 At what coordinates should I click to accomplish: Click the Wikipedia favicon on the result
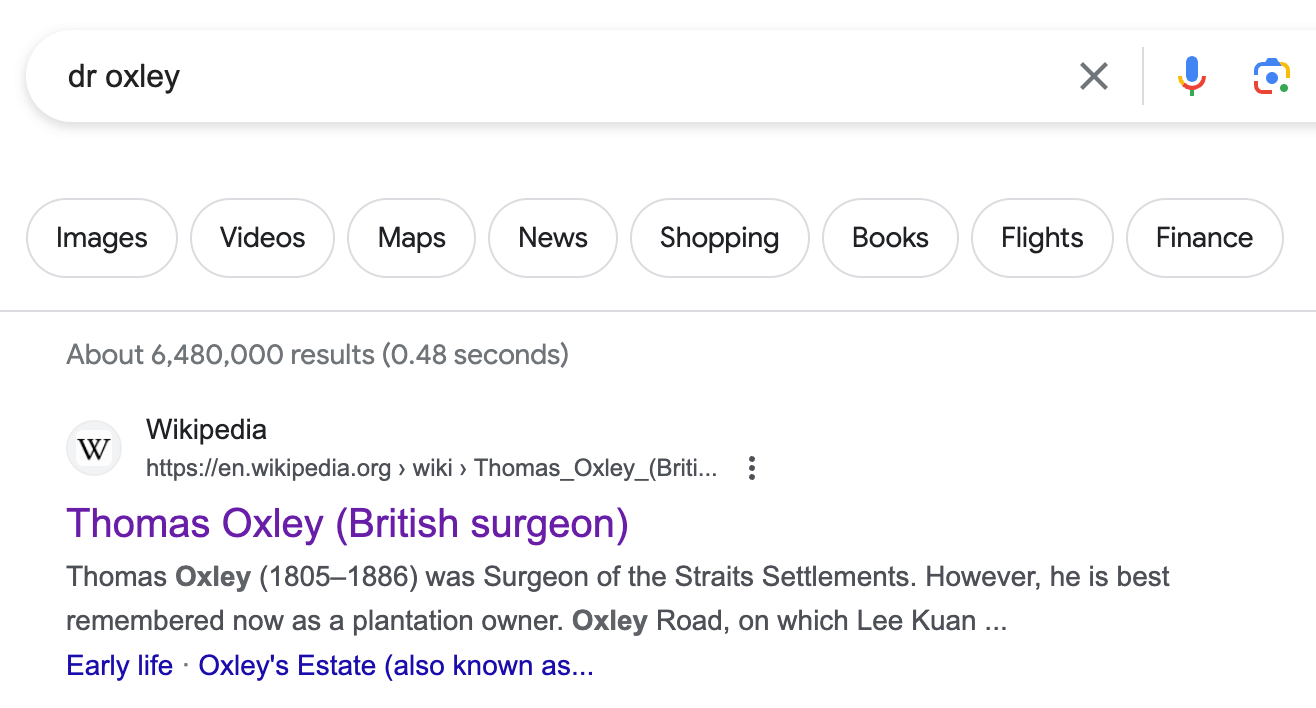93,447
